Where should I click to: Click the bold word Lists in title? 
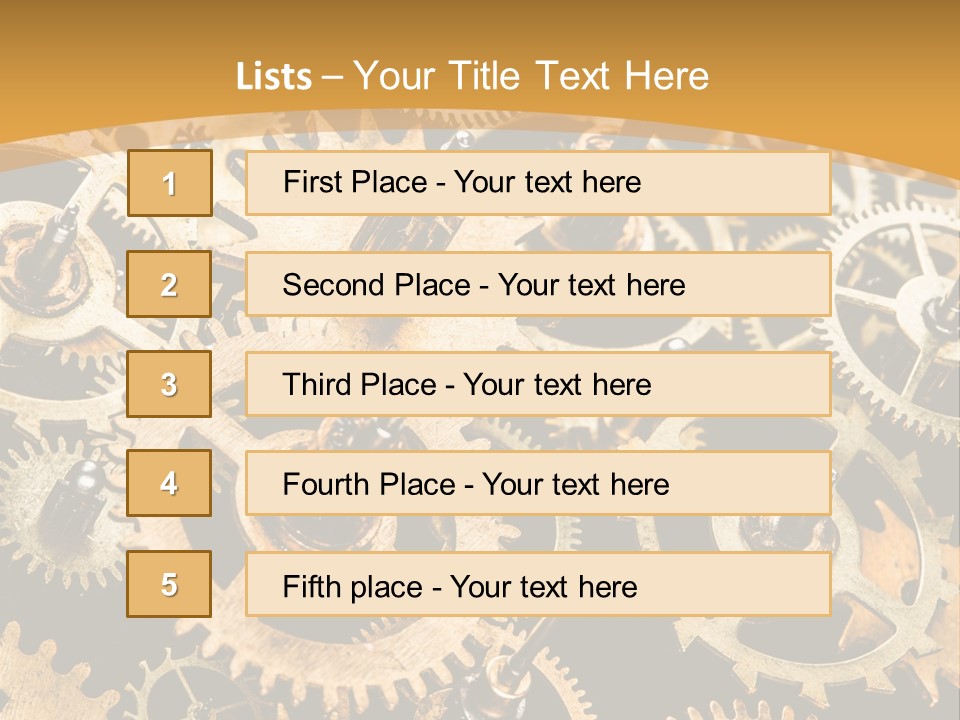click(x=273, y=76)
